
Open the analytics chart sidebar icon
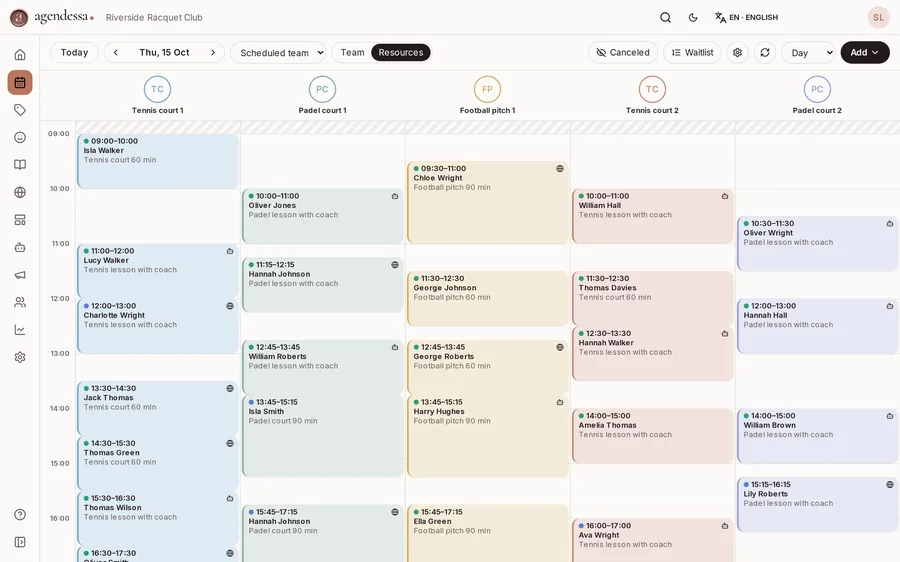[x=20, y=330]
